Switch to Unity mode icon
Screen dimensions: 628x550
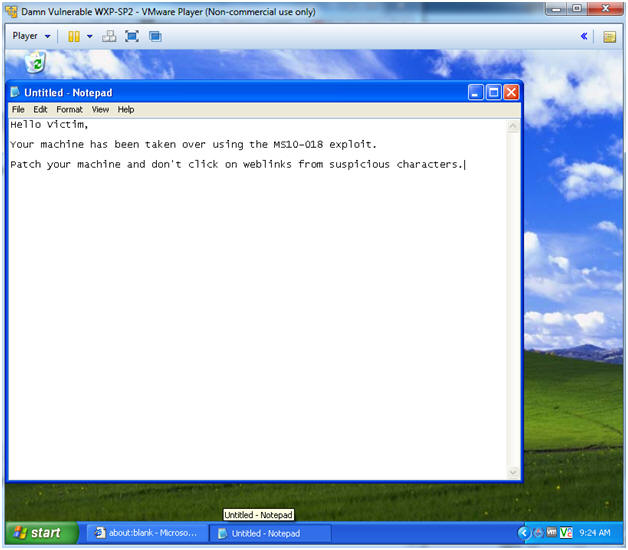click(155, 36)
